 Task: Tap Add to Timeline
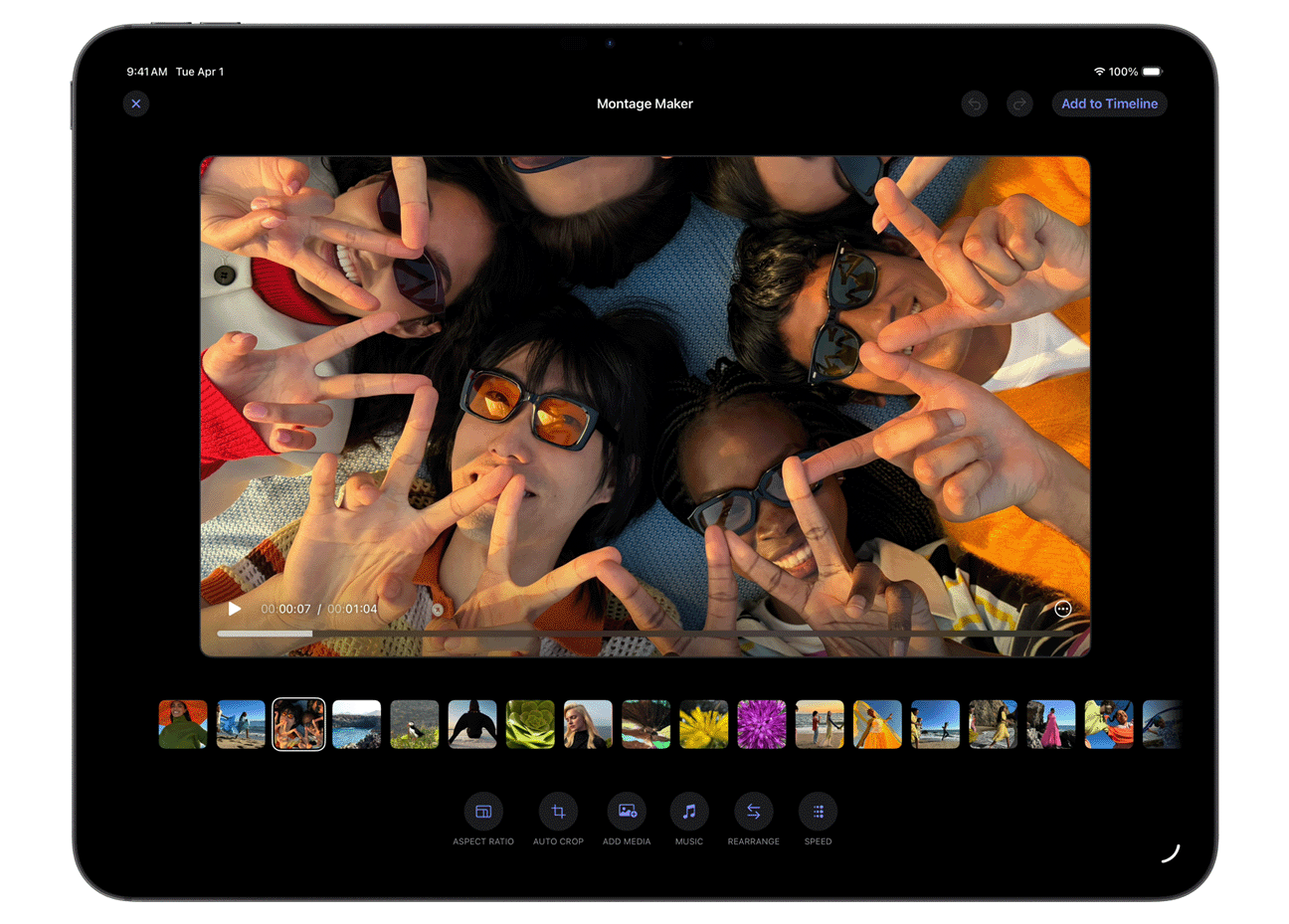[x=1109, y=103]
